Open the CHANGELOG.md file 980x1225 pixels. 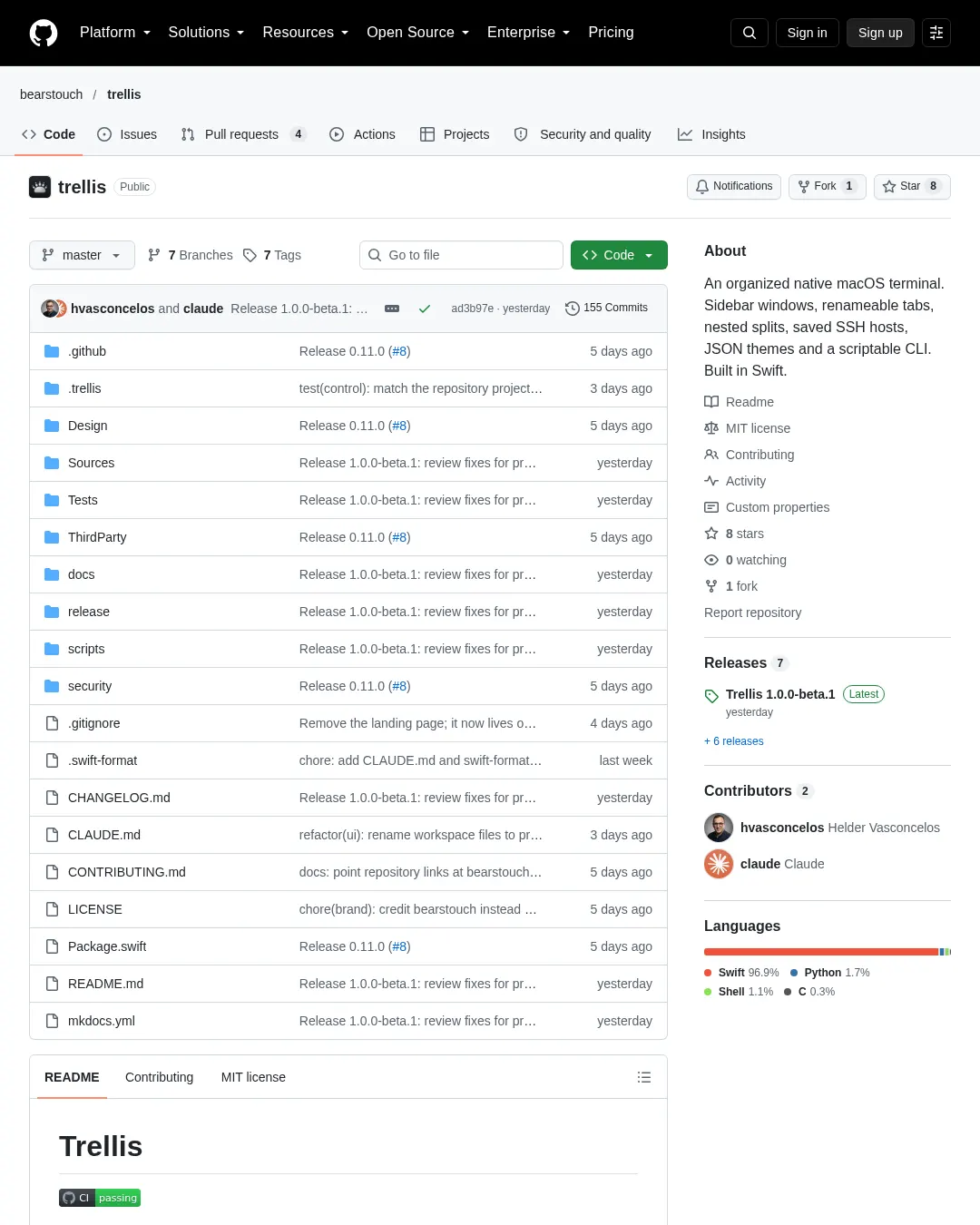coord(119,798)
